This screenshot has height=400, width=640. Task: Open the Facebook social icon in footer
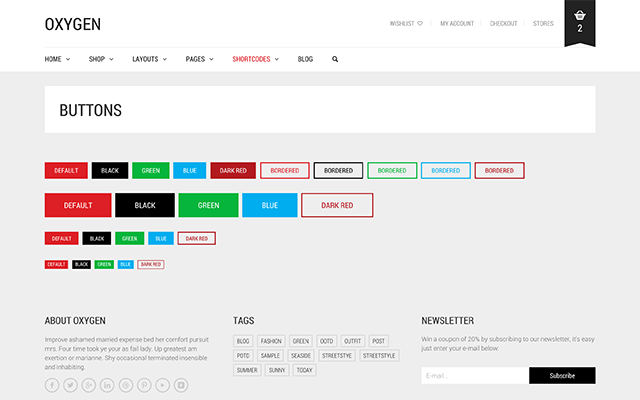[52, 385]
